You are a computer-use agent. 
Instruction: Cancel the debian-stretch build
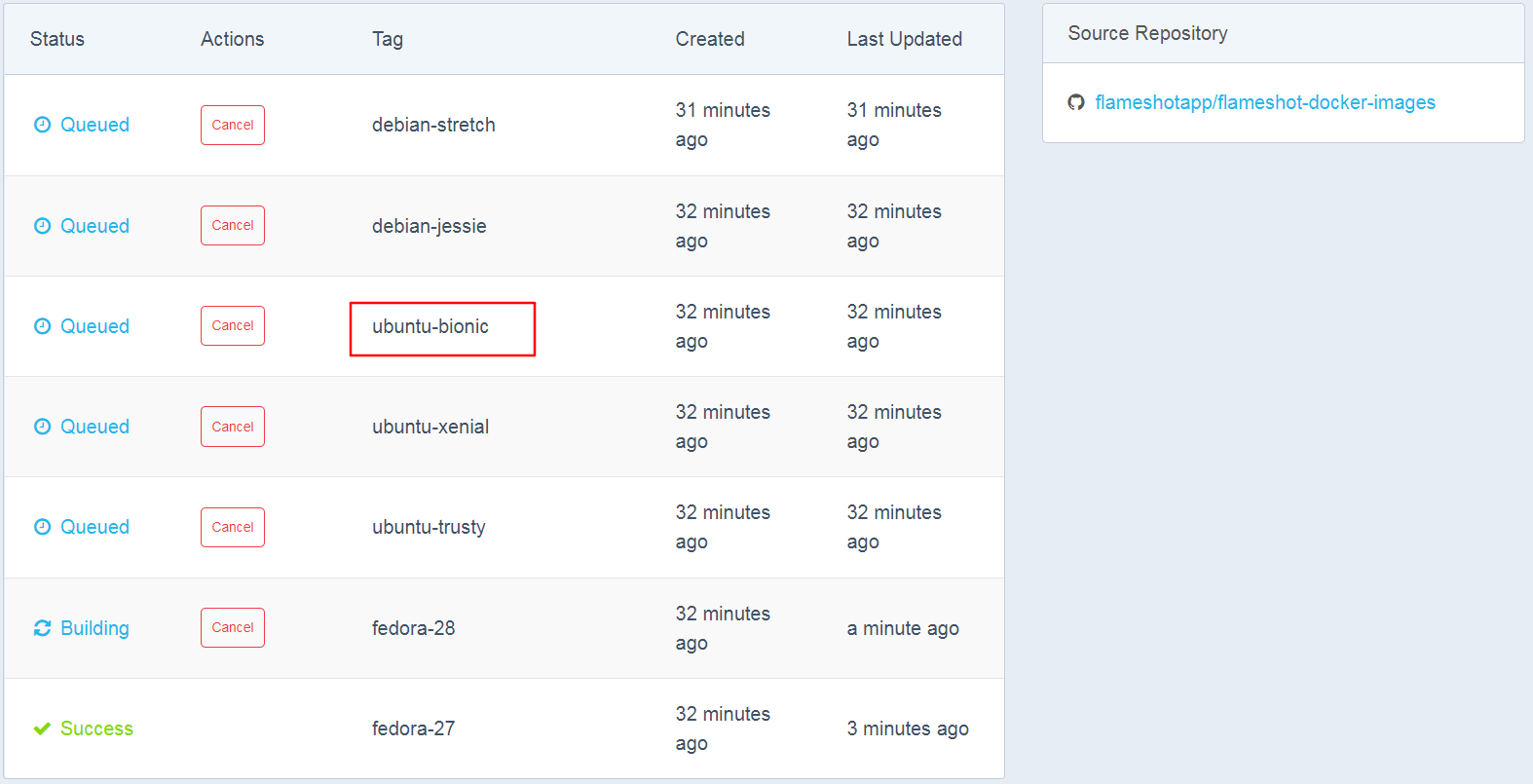(x=233, y=125)
